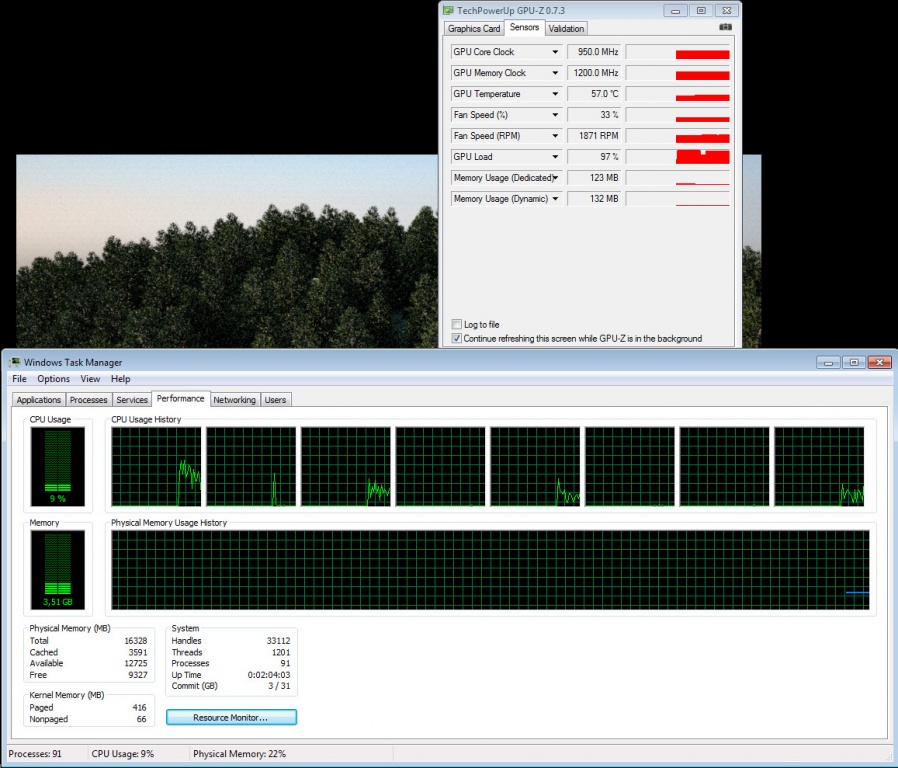Screen dimensions: 898x768
Task: Click the 1871 RPM fan value
Action: coord(594,136)
